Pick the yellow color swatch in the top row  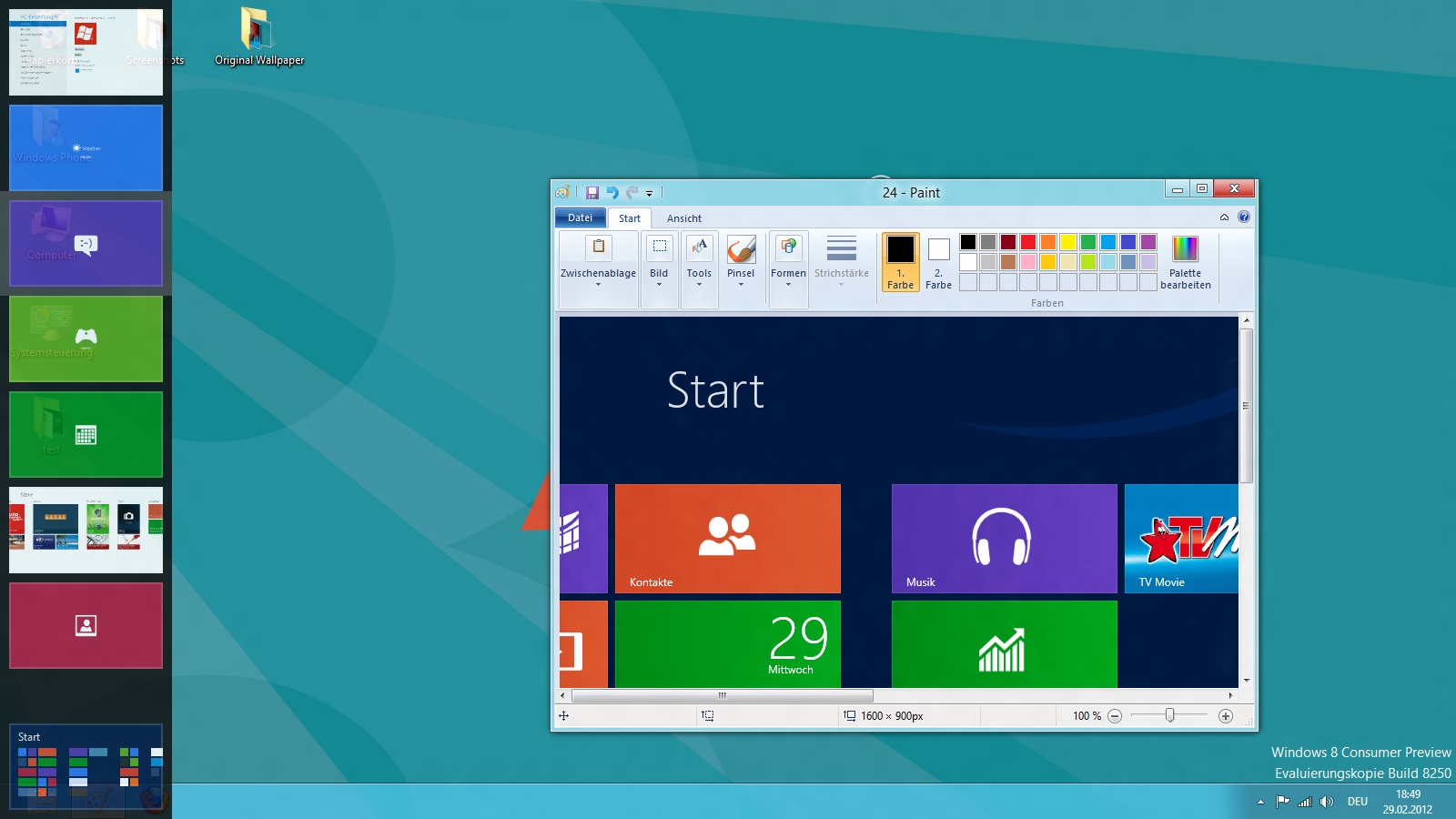click(x=1068, y=242)
